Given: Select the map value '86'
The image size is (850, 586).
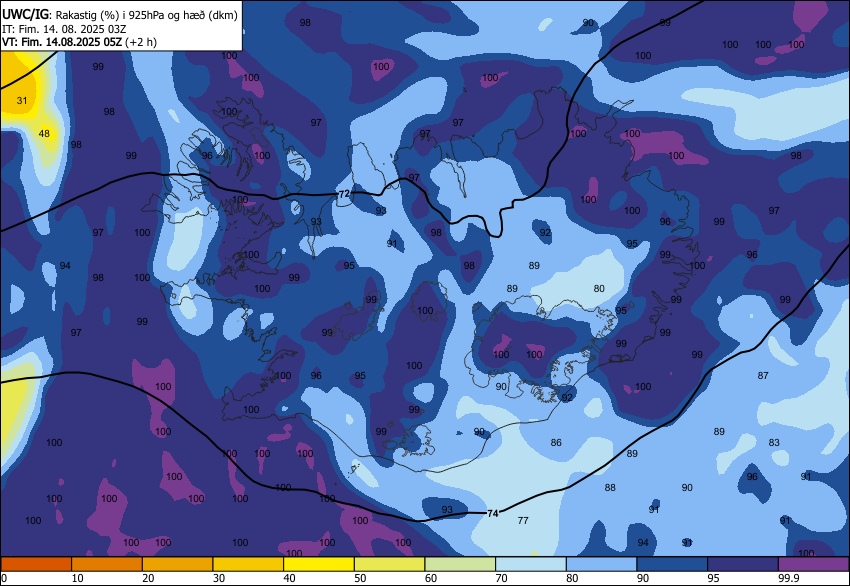Looking at the screenshot, I should (x=556, y=442).
